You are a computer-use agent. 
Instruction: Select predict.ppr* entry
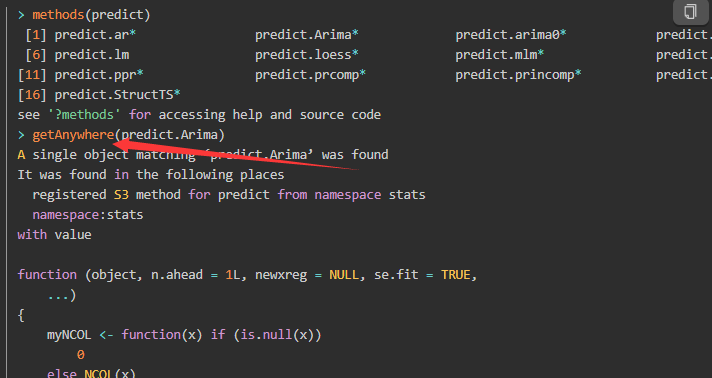99,75
